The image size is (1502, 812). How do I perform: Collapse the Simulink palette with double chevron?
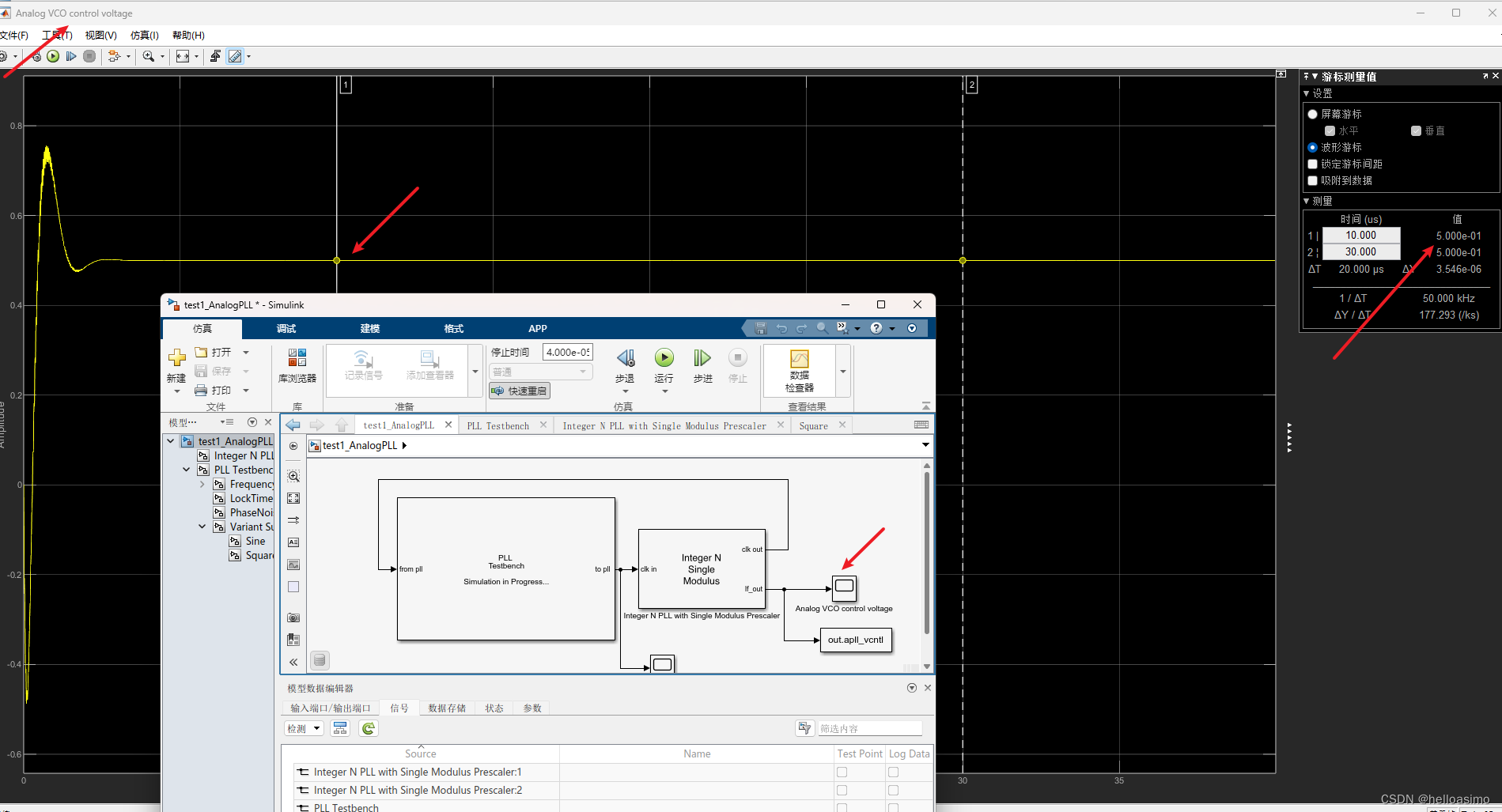(x=293, y=663)
